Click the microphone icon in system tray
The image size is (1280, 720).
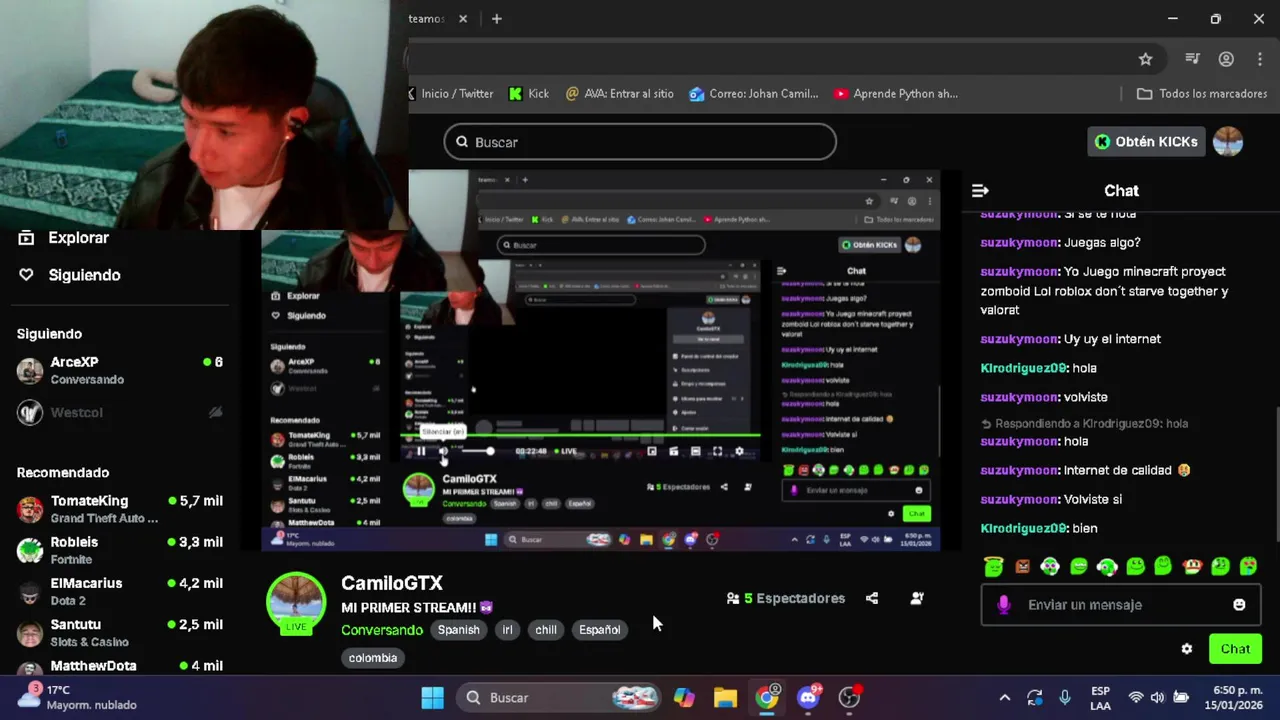click(x=1065, y=698)
